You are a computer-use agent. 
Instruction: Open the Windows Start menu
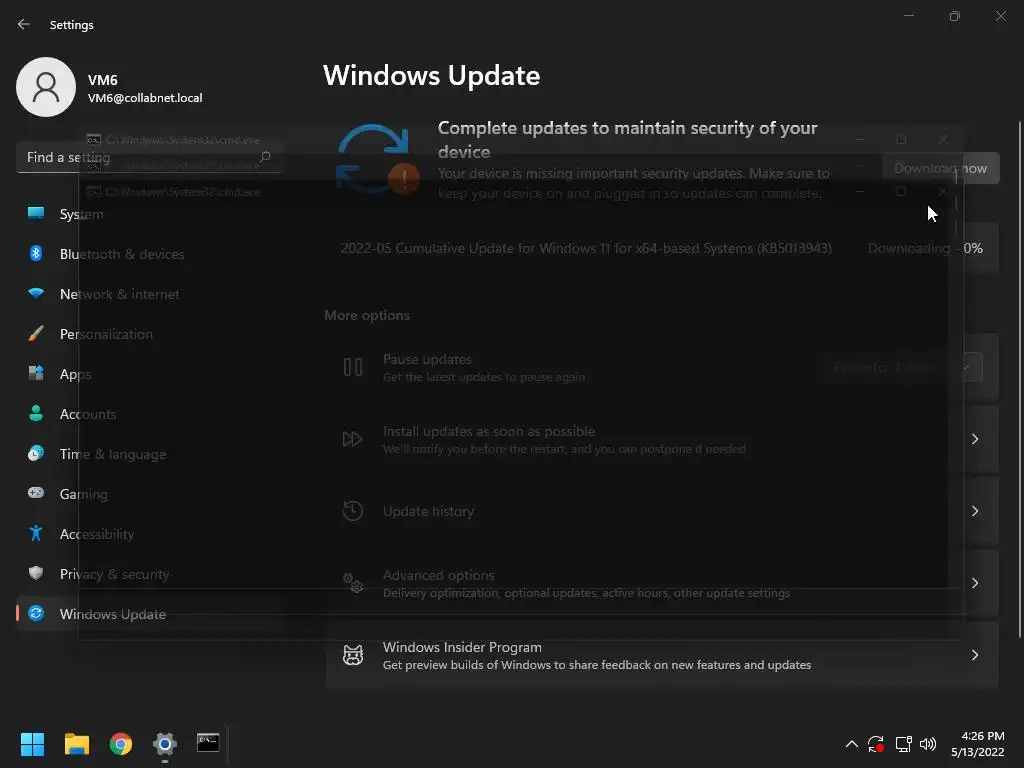[32, 743]
